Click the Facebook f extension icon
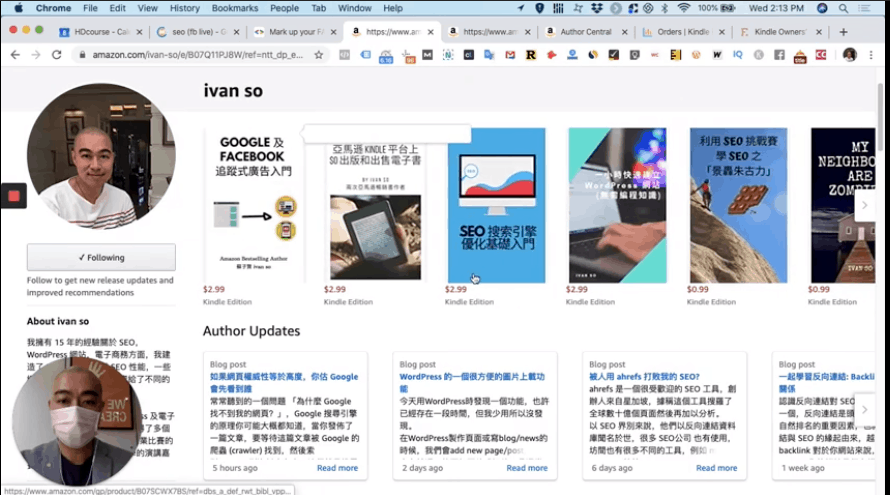This screenshot has width=890, height=495. [x=779, y=55]
